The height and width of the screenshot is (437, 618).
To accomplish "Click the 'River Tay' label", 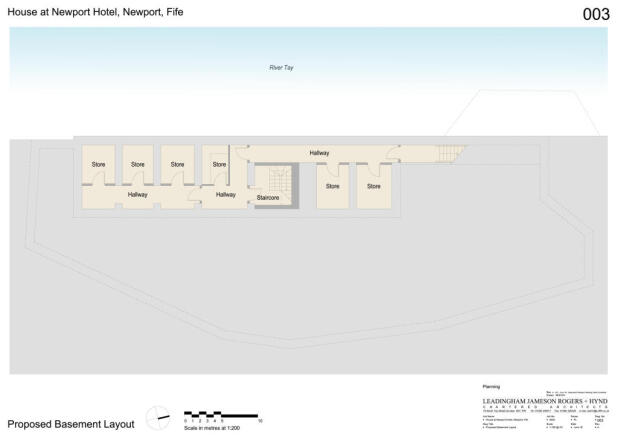I will coord(281,68).
